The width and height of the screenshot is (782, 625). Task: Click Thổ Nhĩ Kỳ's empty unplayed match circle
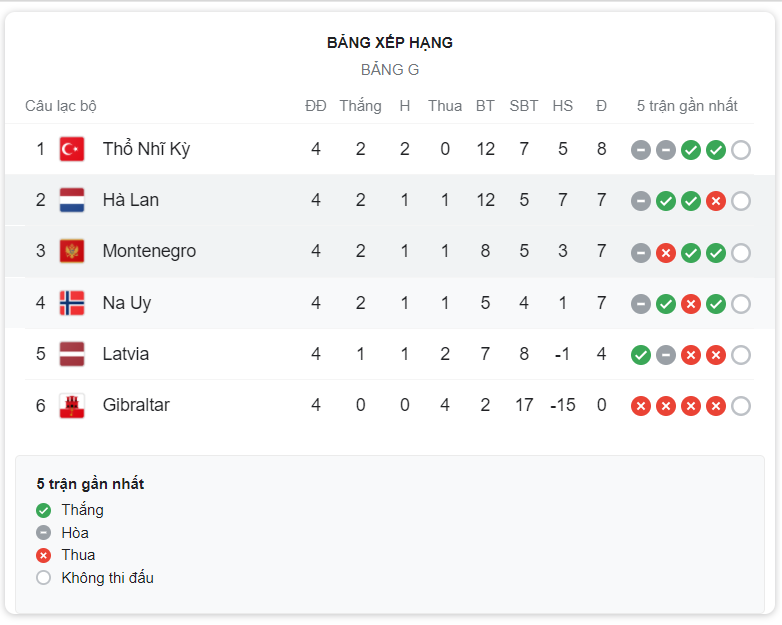(741, 150)
